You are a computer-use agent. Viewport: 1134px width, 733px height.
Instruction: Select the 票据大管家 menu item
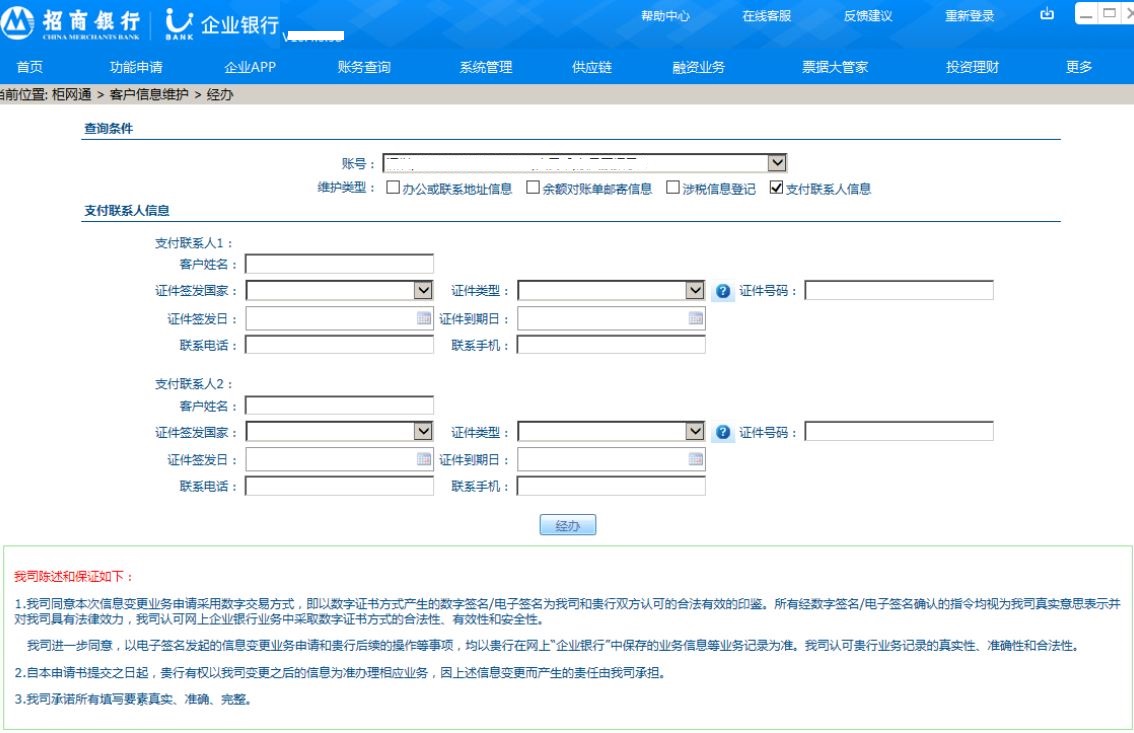coord(834,67)
